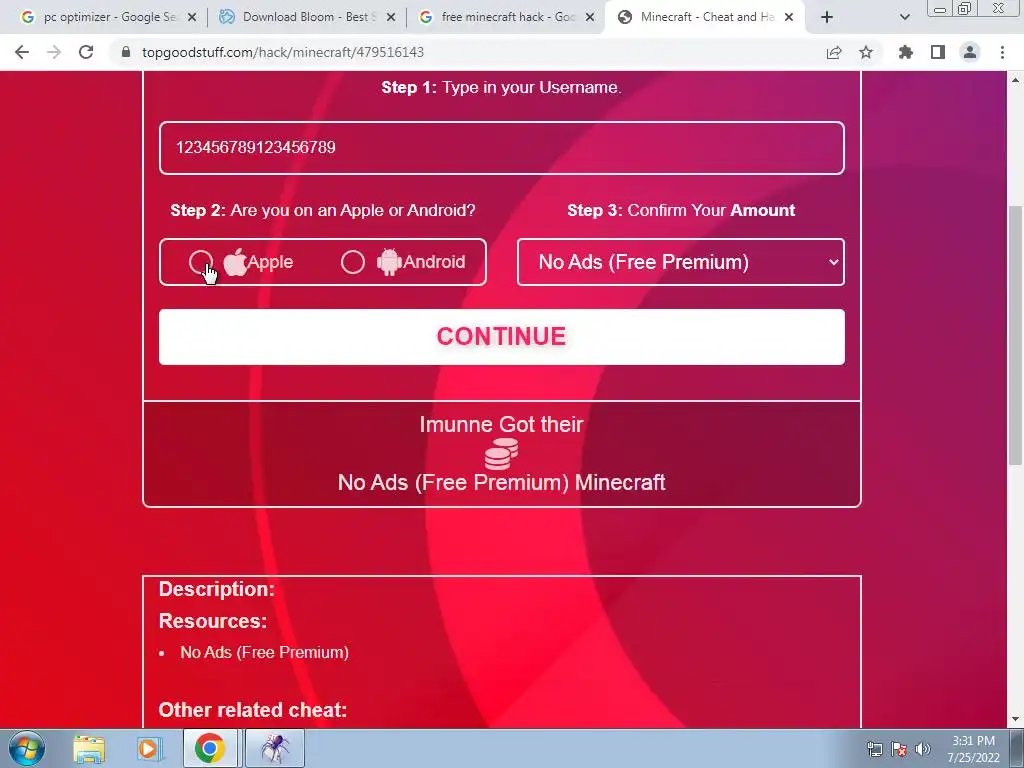Click the Chrome taskbar icon

(x=210, y=748)
